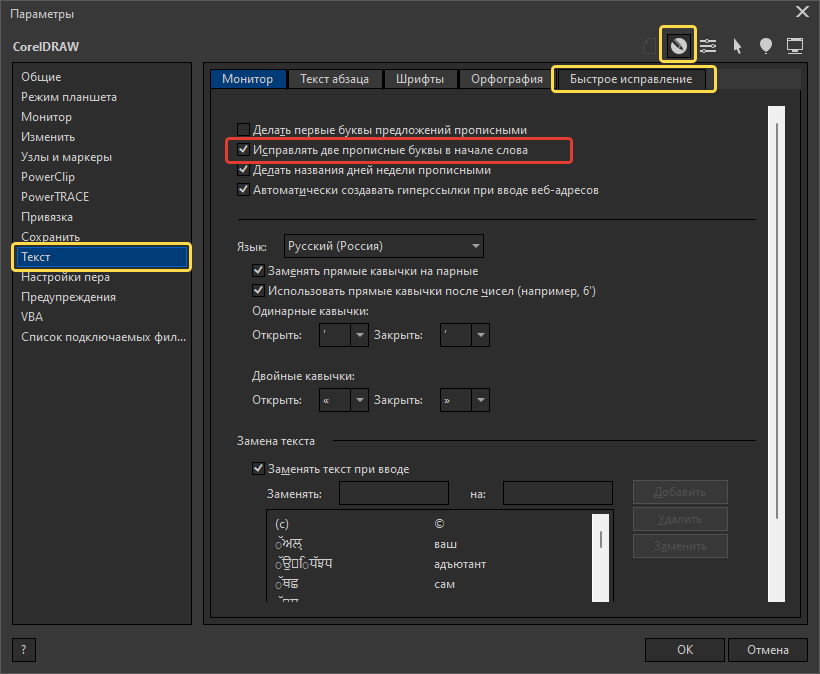The image size is (820, 674).
Task: Click the Заменять input field
Action: click(394, 493)
